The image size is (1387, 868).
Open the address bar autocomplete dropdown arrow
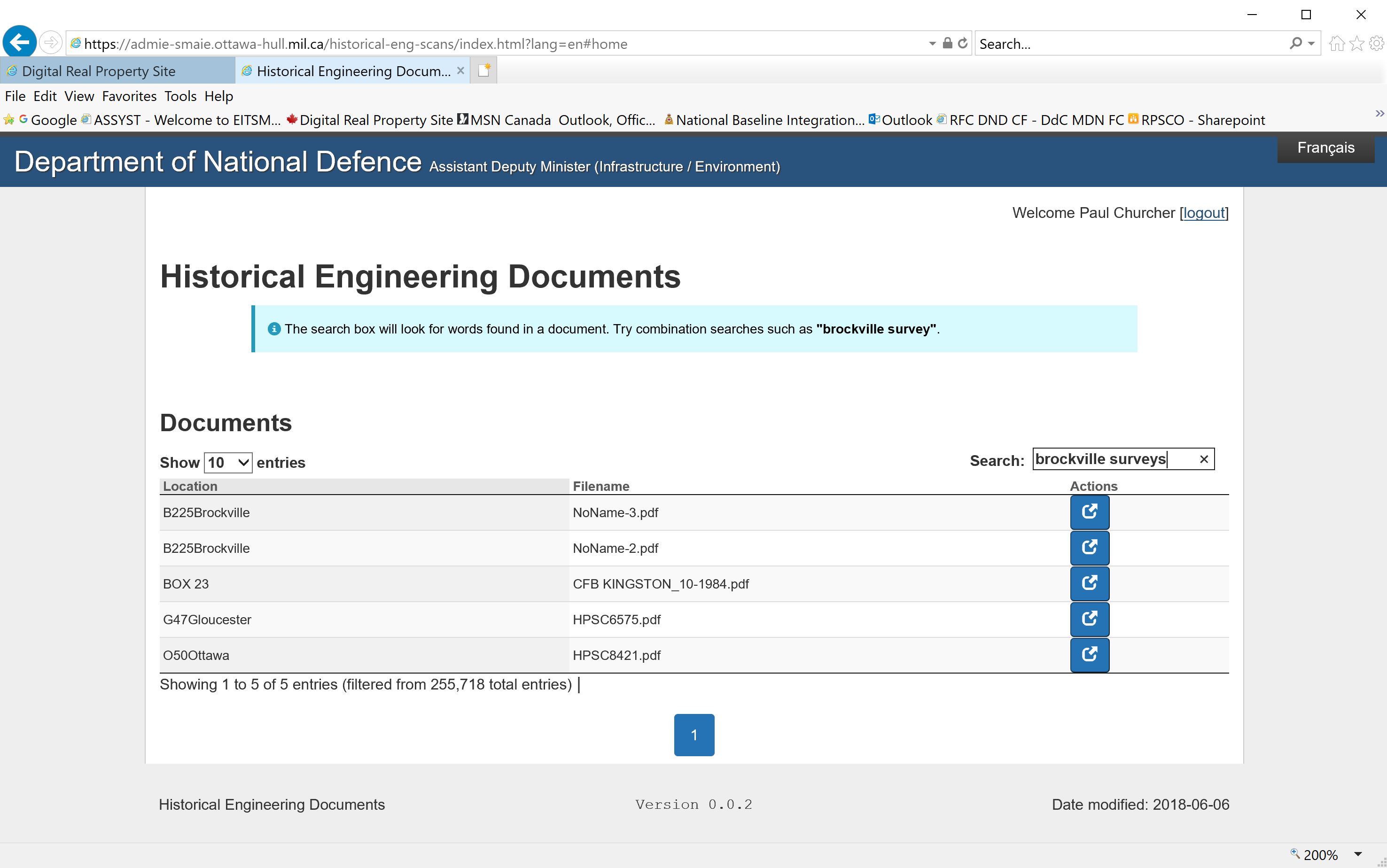click(x=932, y=44)
